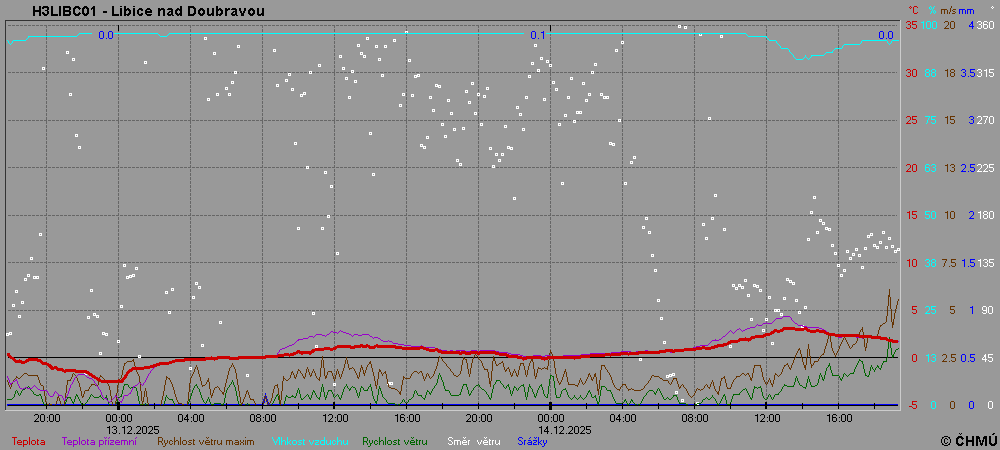Image resolution: width=1000 pixels, height=450 pixels.
Task: Click the m/s unit label
Action: (x=948, y=9)
